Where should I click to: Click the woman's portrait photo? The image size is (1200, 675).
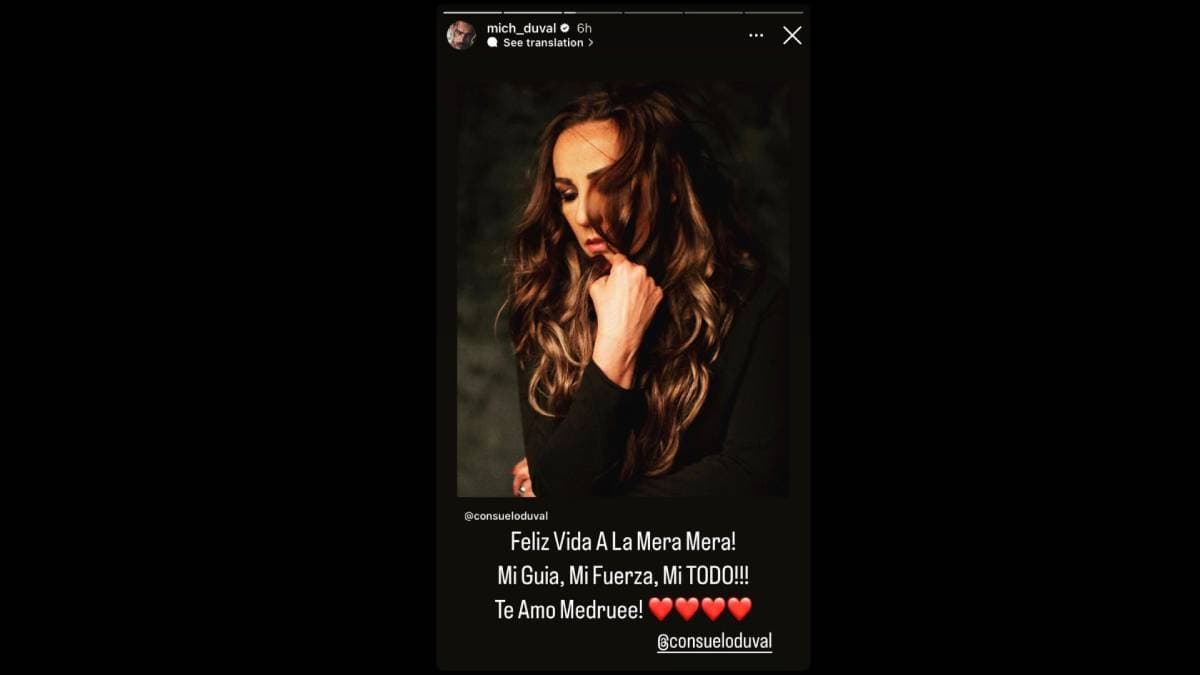pos(623,289)
